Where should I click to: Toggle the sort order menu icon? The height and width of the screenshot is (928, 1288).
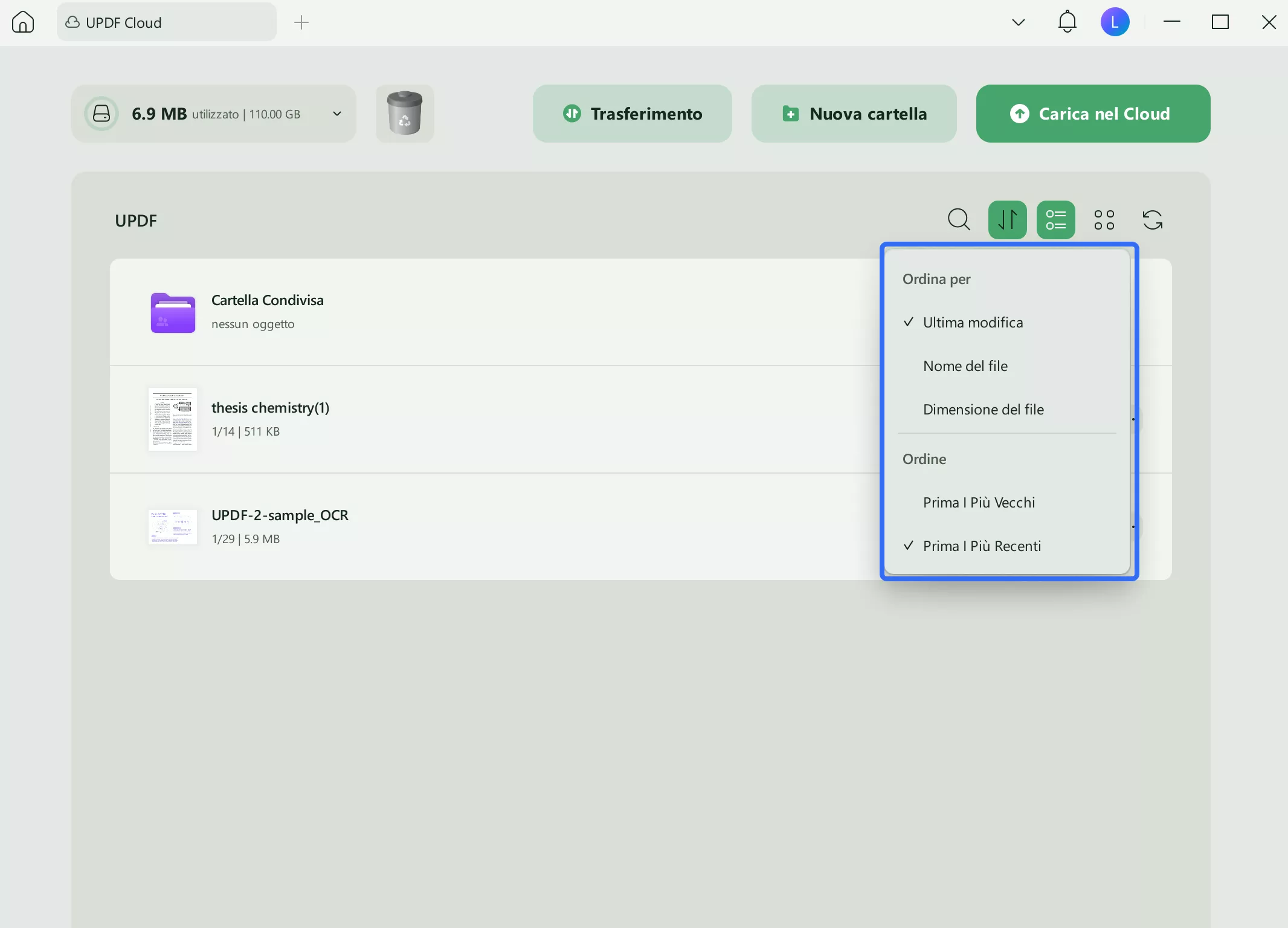pyautogui.click(x=1007, y=220)
